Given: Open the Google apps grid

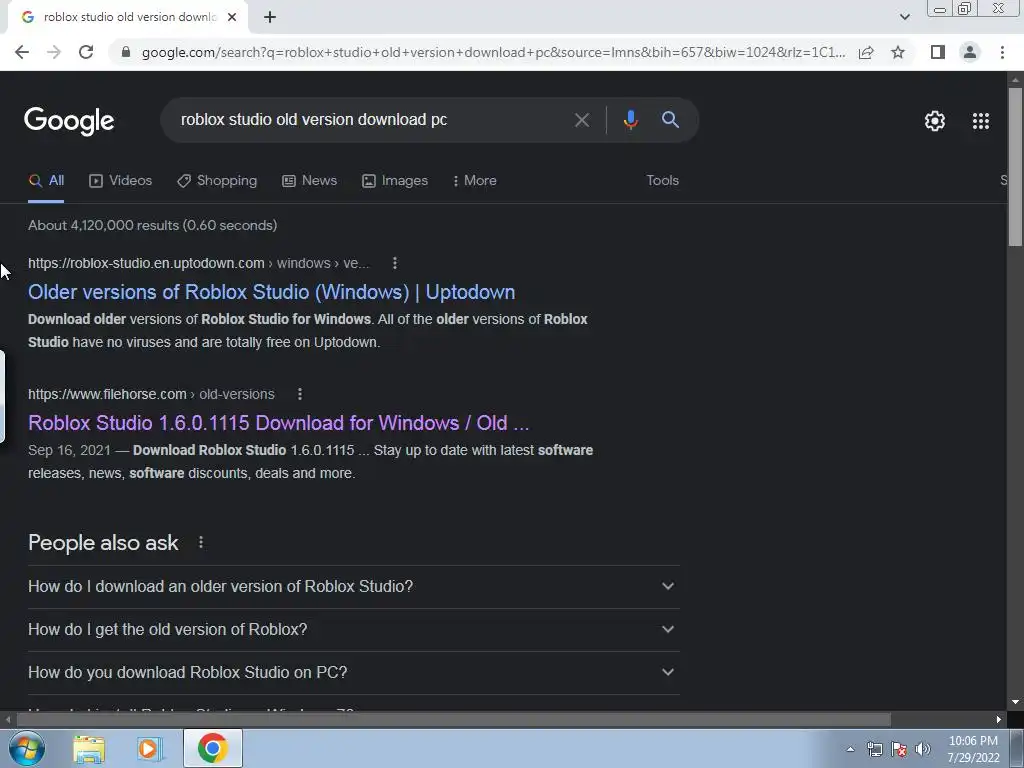Looking at the screenshot, I should coord(981,121).
